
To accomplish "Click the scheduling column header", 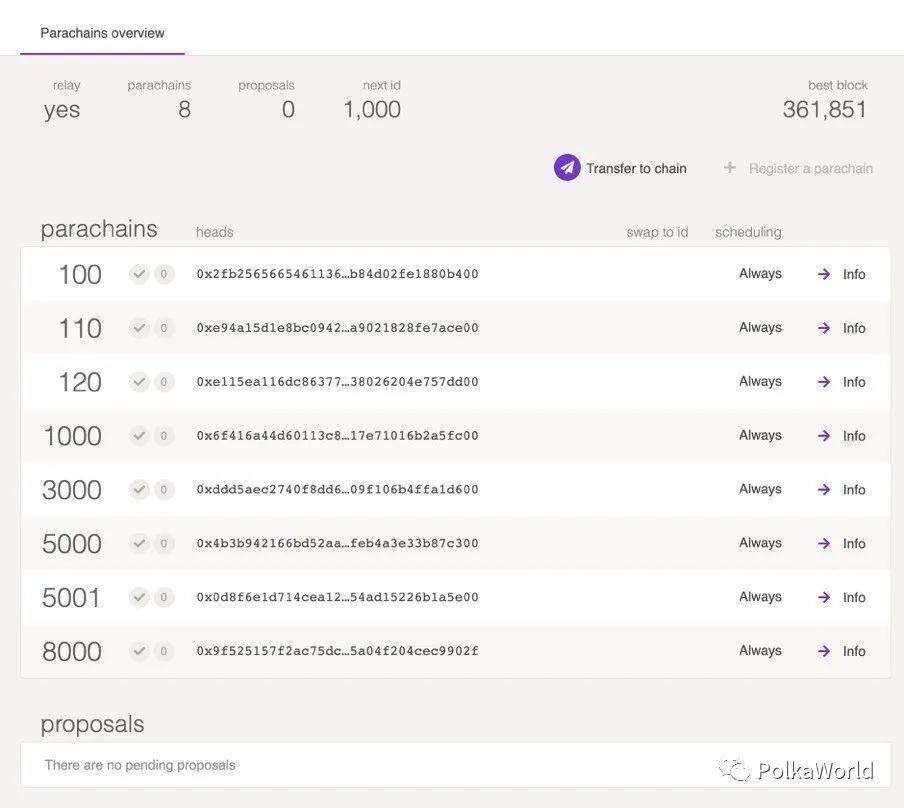I will (748, 232).
